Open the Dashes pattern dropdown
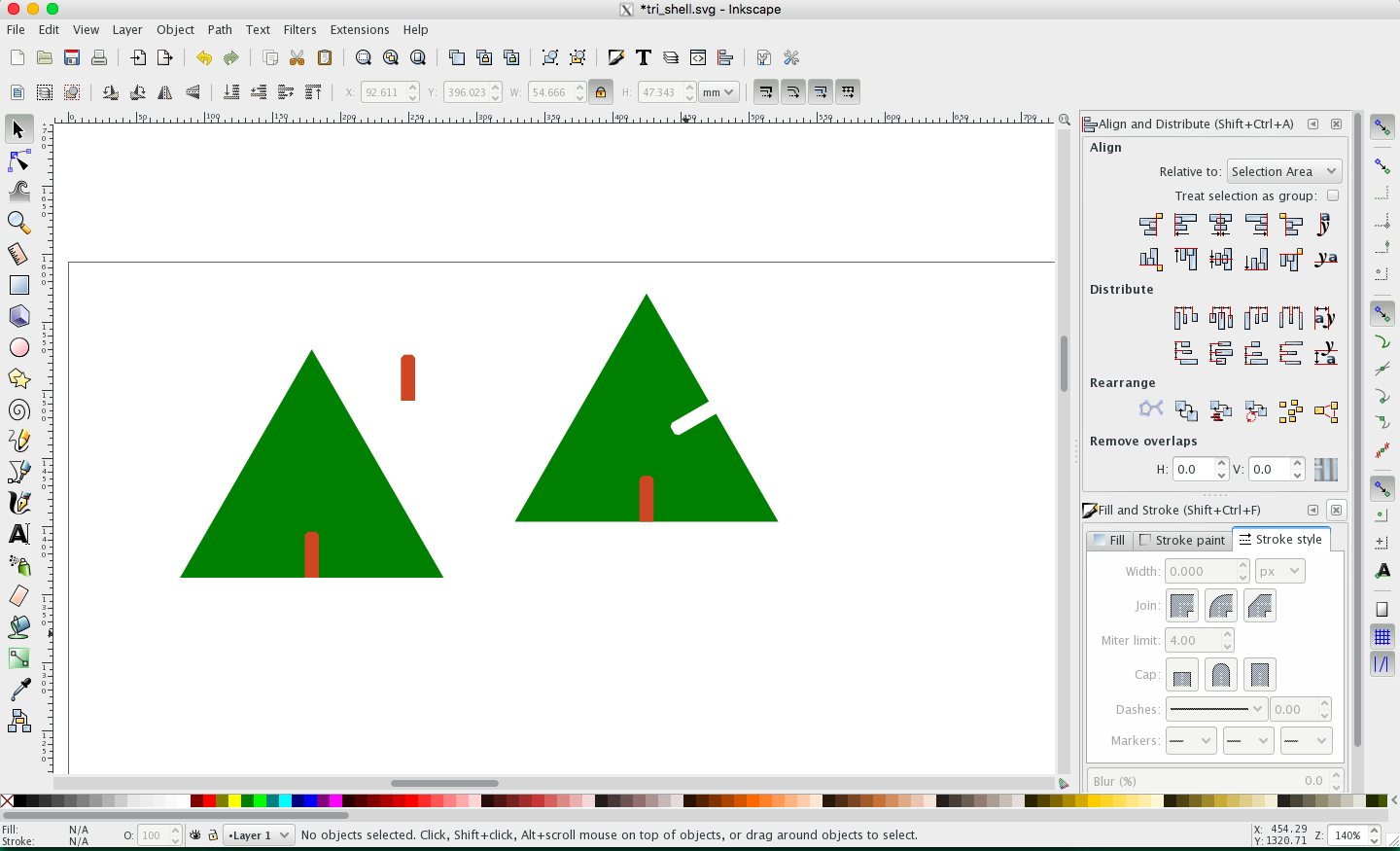This screenshot has height=851, width=1400. [x=1216, y=709]
